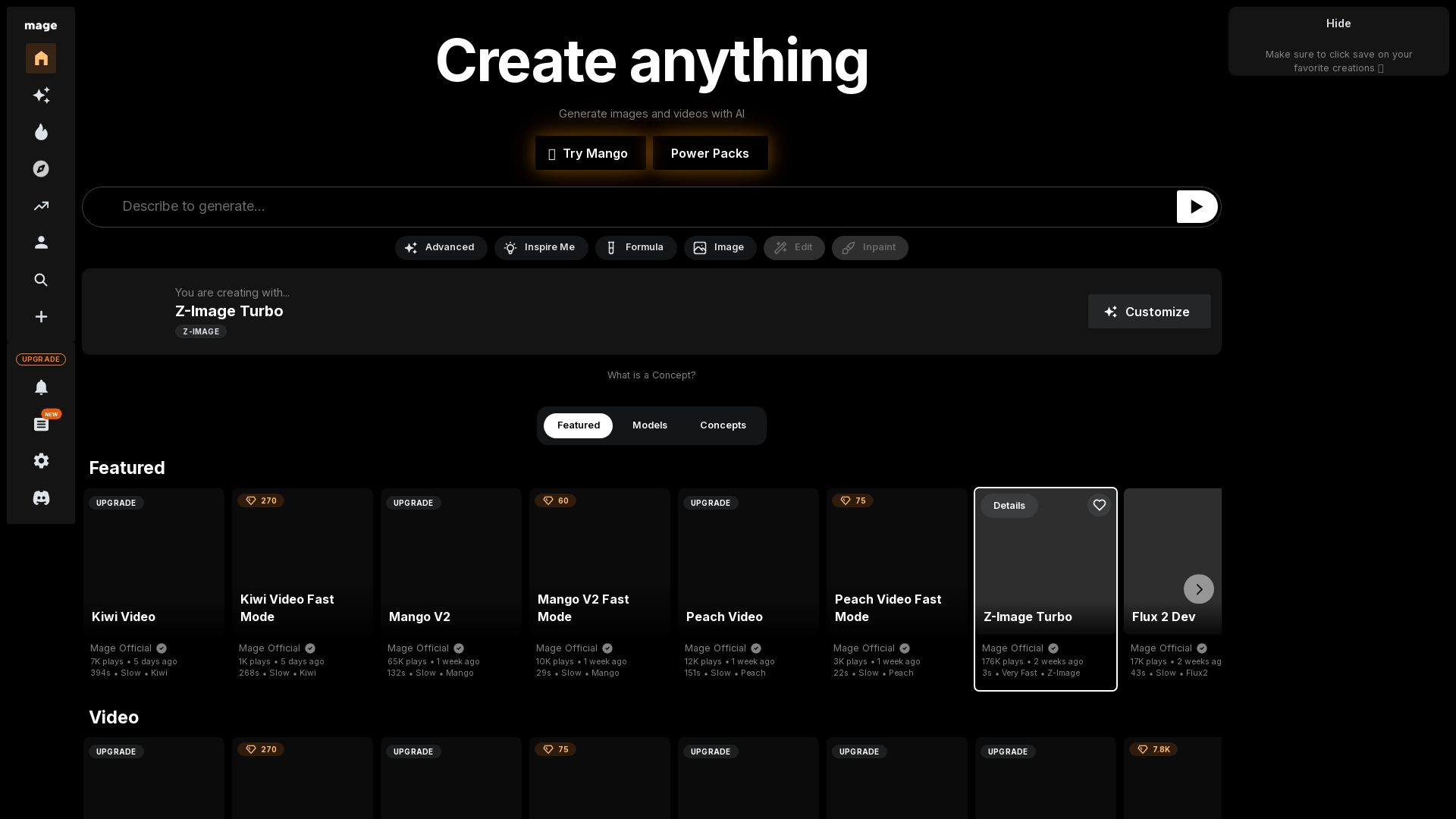Click the sidebar search magnifier icon
This screenshot has height=819, width=1456.
(41, 280)
